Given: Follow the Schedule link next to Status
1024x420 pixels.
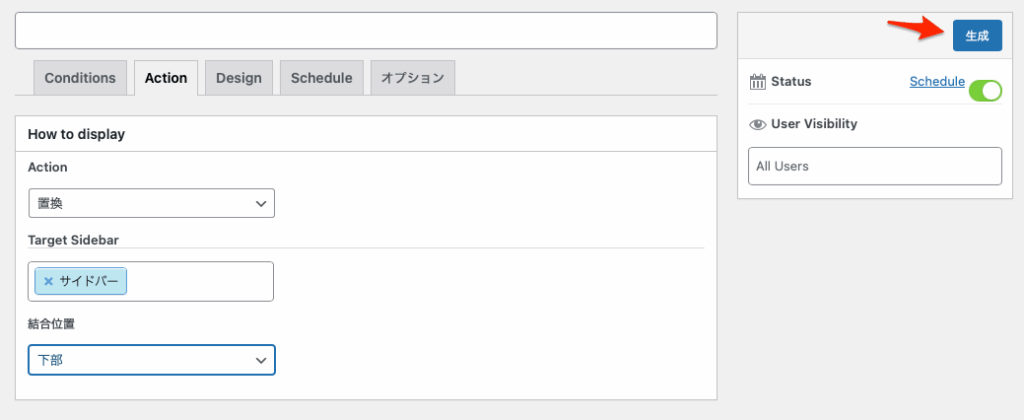Looking at the screenshot, I should [937, 82].
